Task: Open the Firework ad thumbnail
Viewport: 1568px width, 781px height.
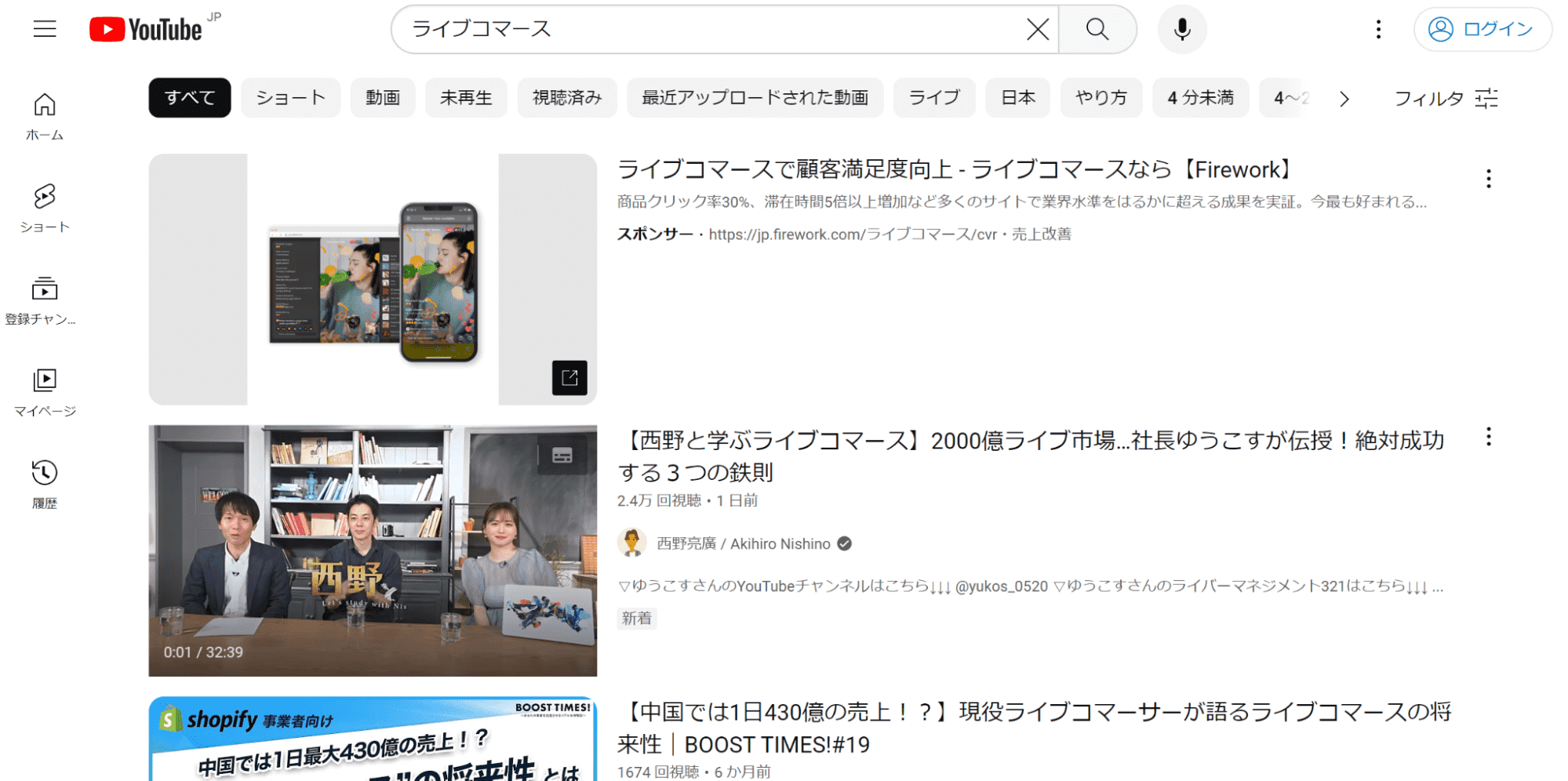Action: point(373,279)
